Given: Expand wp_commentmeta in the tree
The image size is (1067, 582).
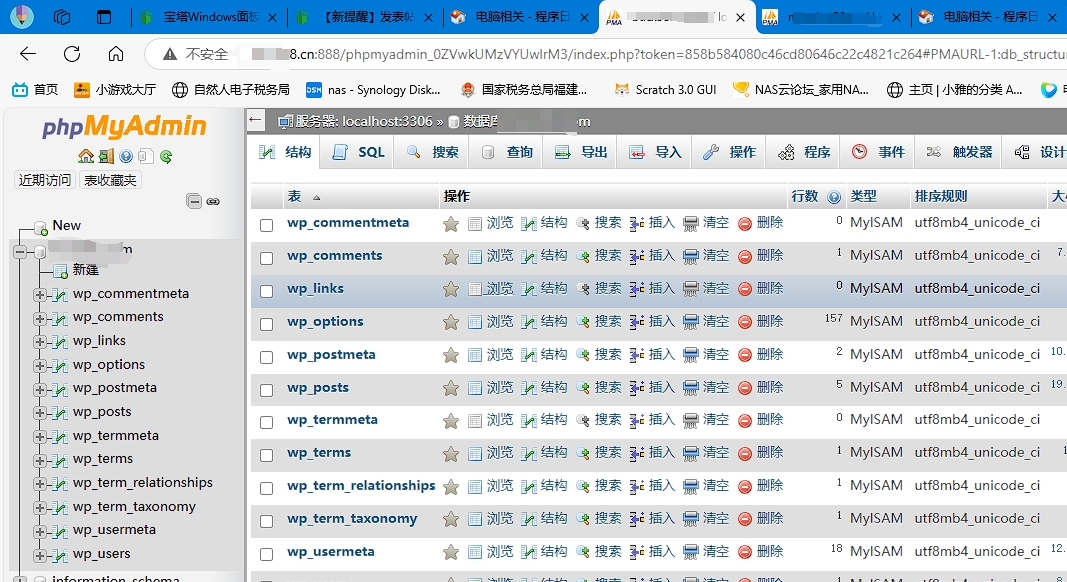Looking at the screenshot, I should pos(39,295).
